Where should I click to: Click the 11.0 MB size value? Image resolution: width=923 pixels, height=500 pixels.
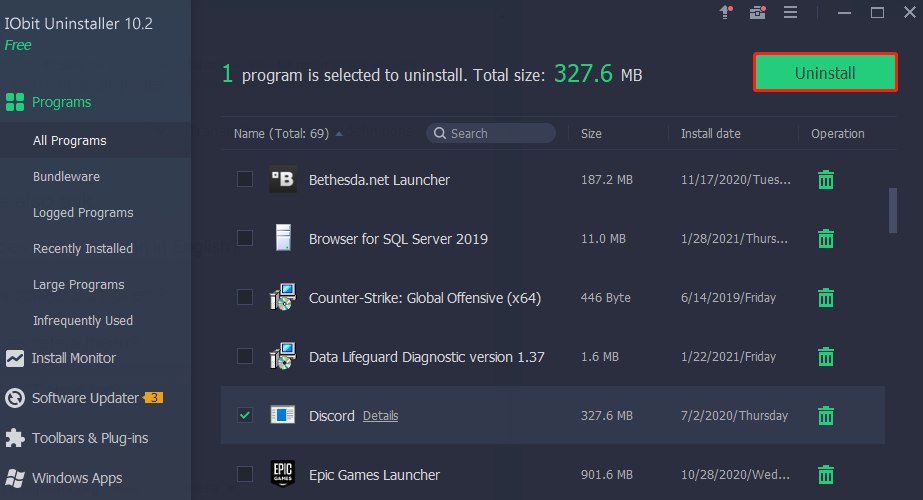tap(603, 239)
